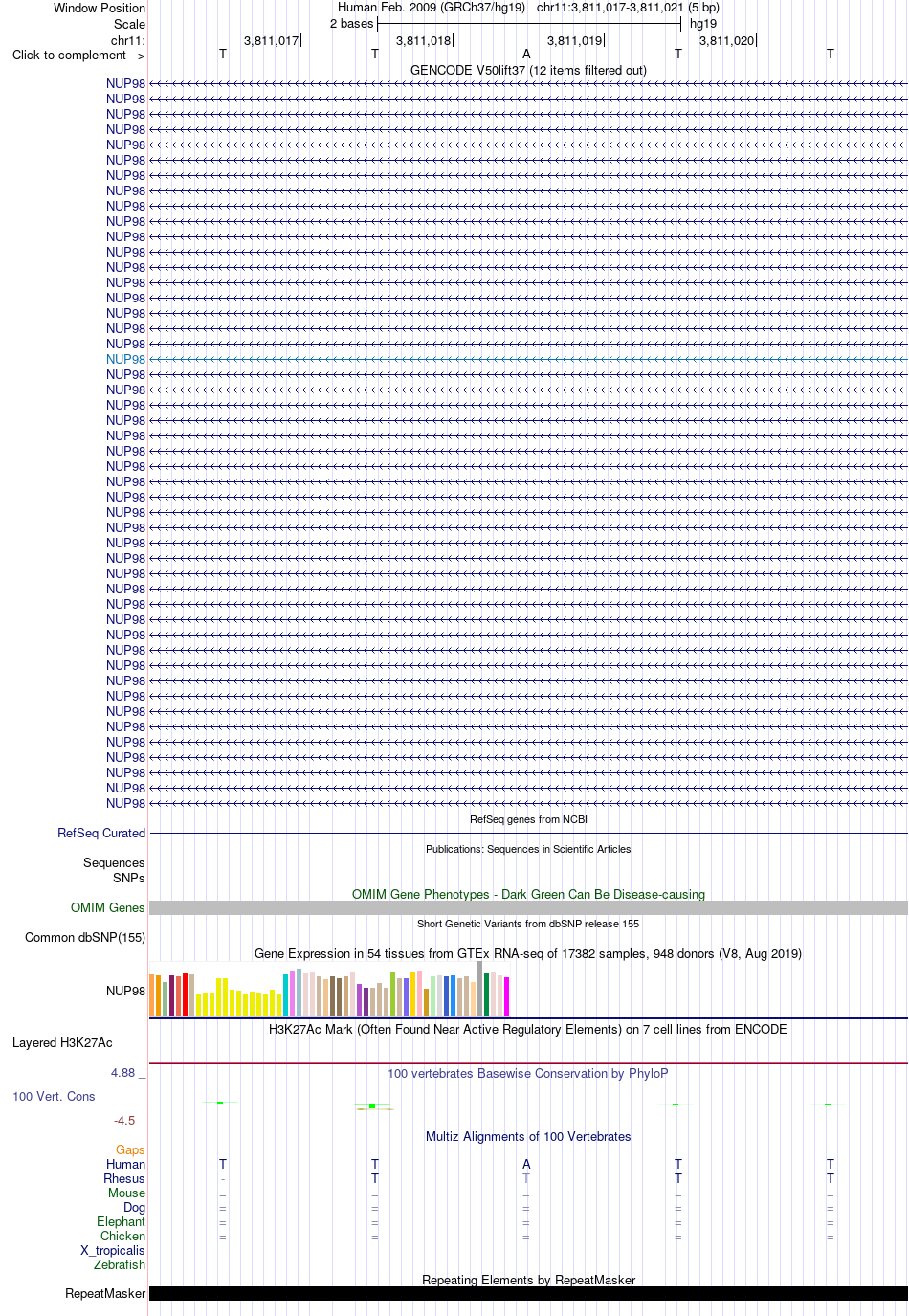Open the Common dbSNP(155) track label
Image resolution: width=909 pixels, height=1316 pixels.
[85, 937]
